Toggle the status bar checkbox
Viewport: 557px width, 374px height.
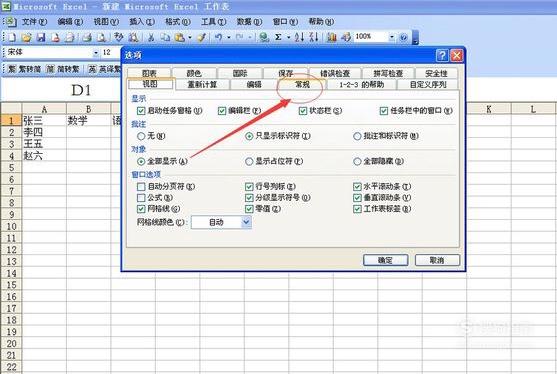click(303, 111)
